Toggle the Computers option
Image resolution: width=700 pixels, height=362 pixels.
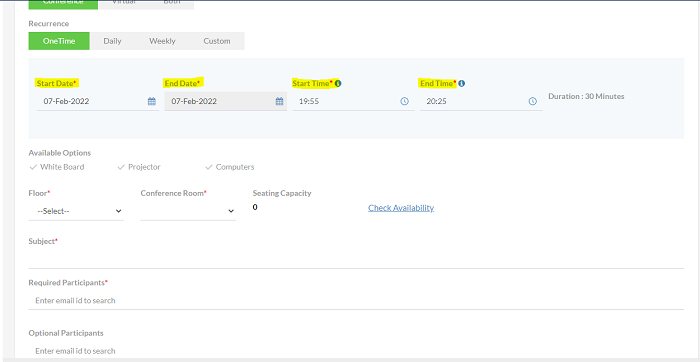point(230,167)
